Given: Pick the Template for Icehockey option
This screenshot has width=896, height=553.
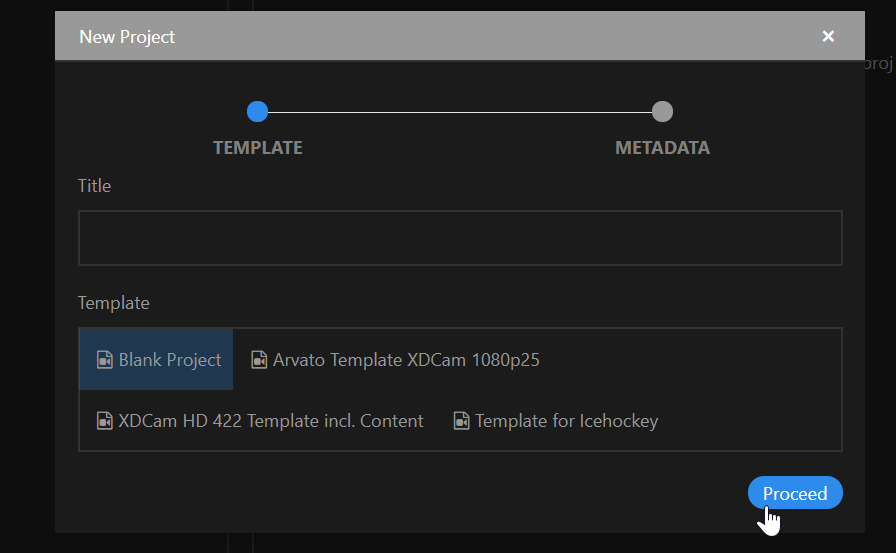Looking at the screenshot, I should click(x=556, y=421).
